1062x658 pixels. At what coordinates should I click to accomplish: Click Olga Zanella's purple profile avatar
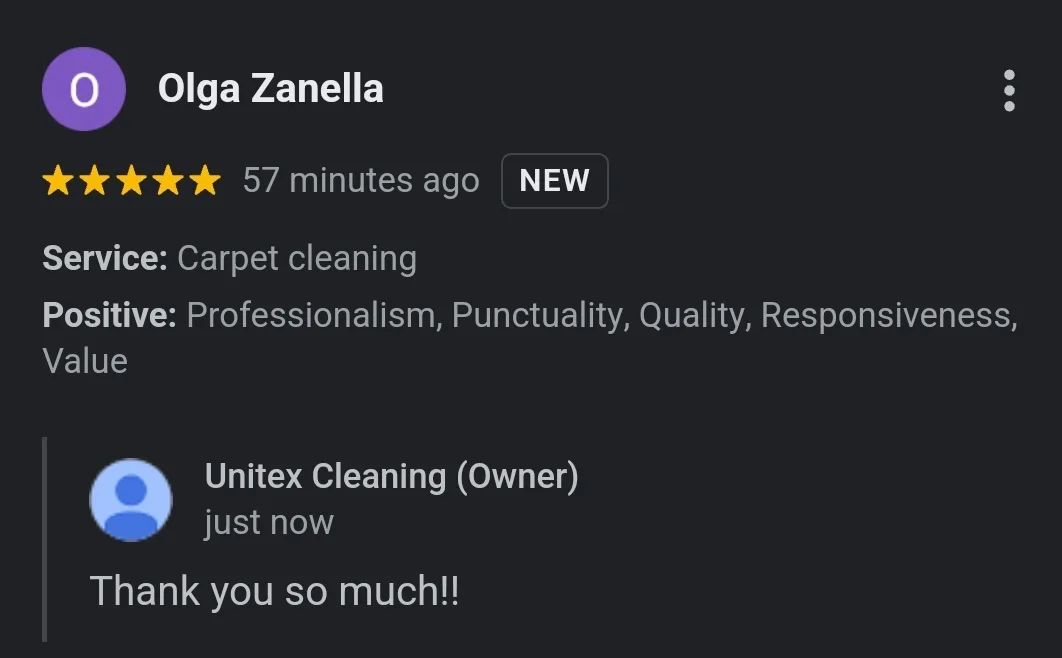click(84, 89)
